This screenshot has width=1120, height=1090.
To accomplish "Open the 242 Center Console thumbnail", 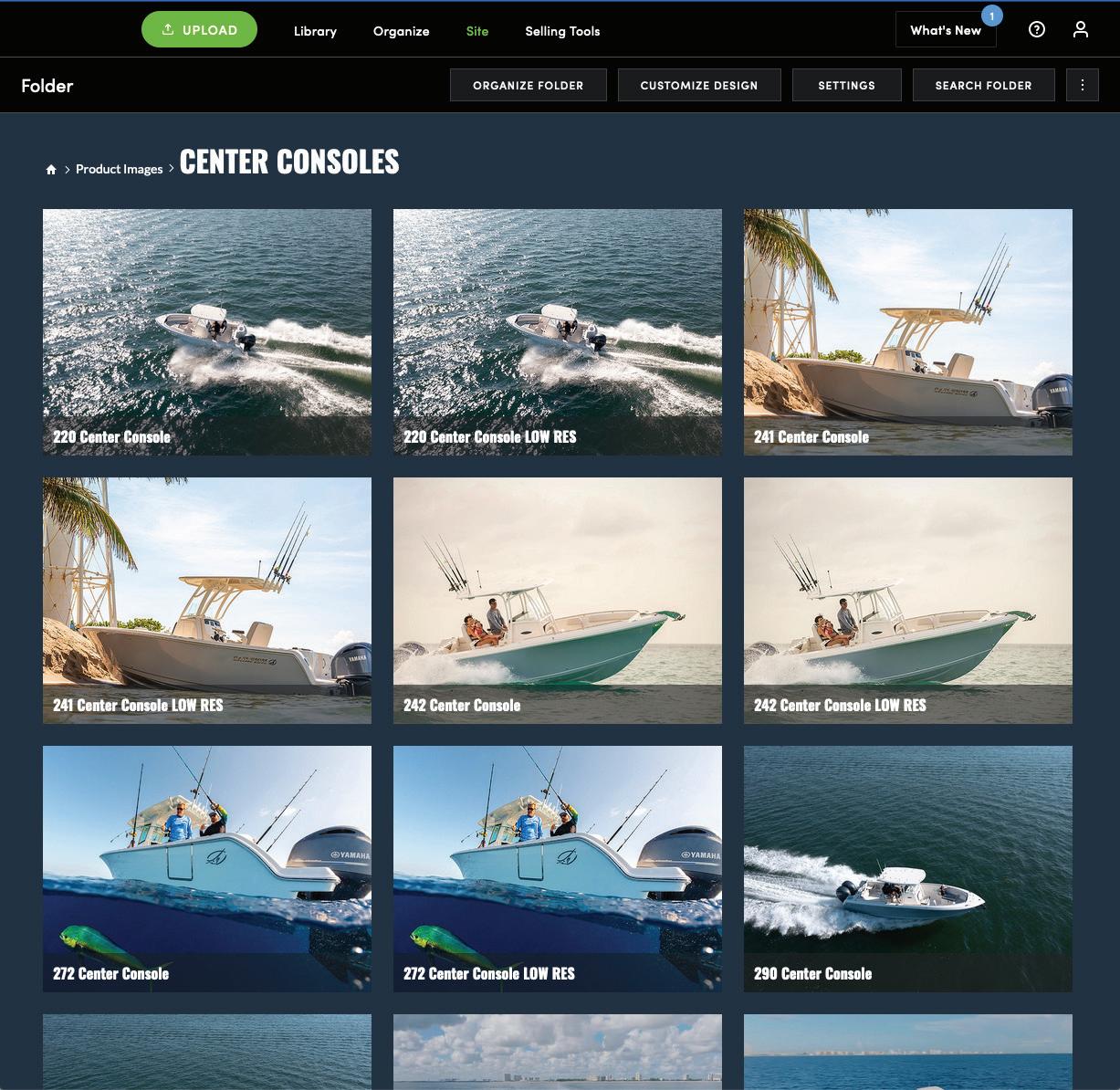I will coord(558,601).
